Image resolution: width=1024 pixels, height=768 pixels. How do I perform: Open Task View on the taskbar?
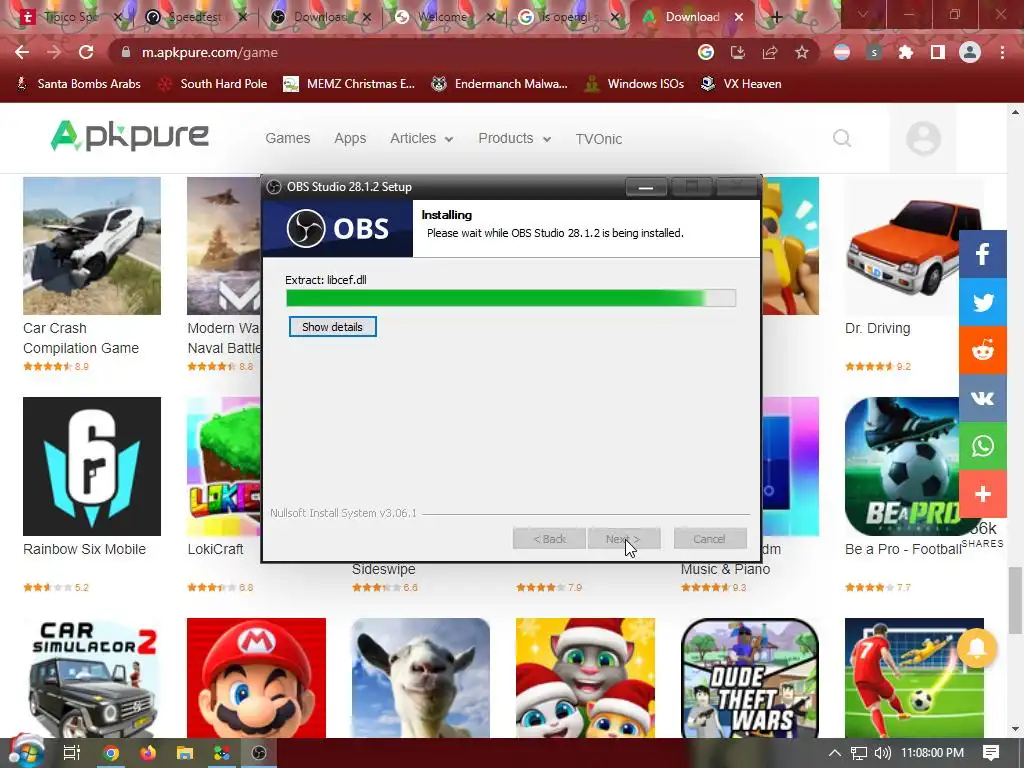71,753
